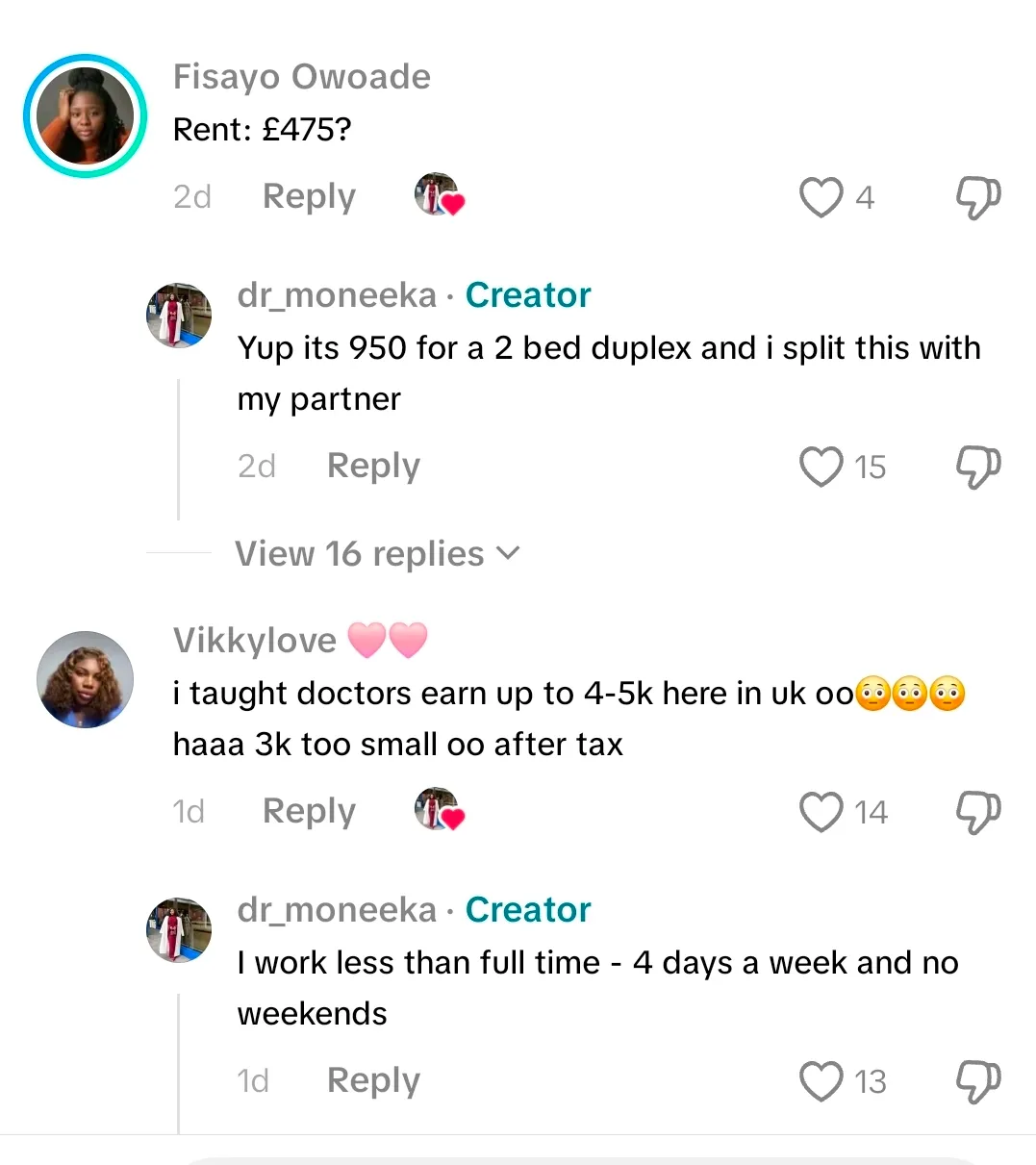Tap creator-liked badge under Fisayo's comment
Screen dimensions: 1036x1165
(x=439, y=195)
